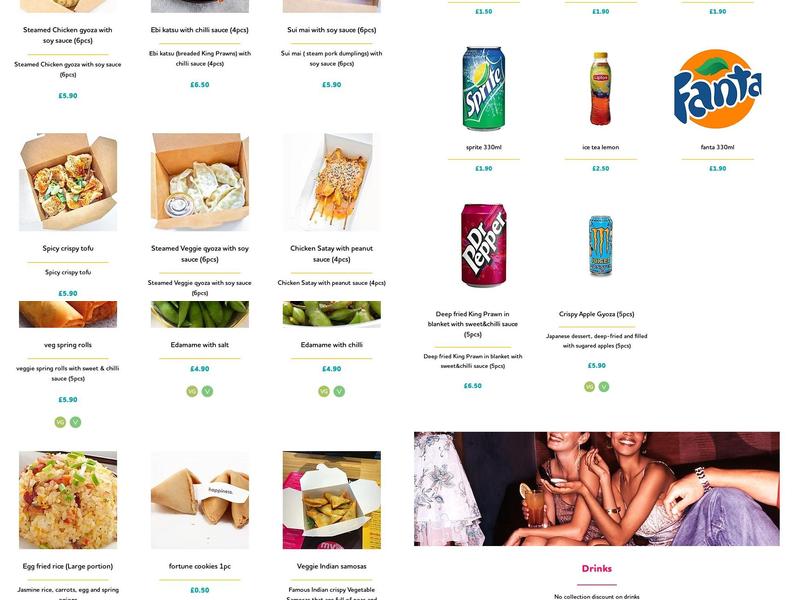Screen dimensions: 800x600
Task: Click the V badge under Crispy Apple Gyoza
Action: (604, 387)
